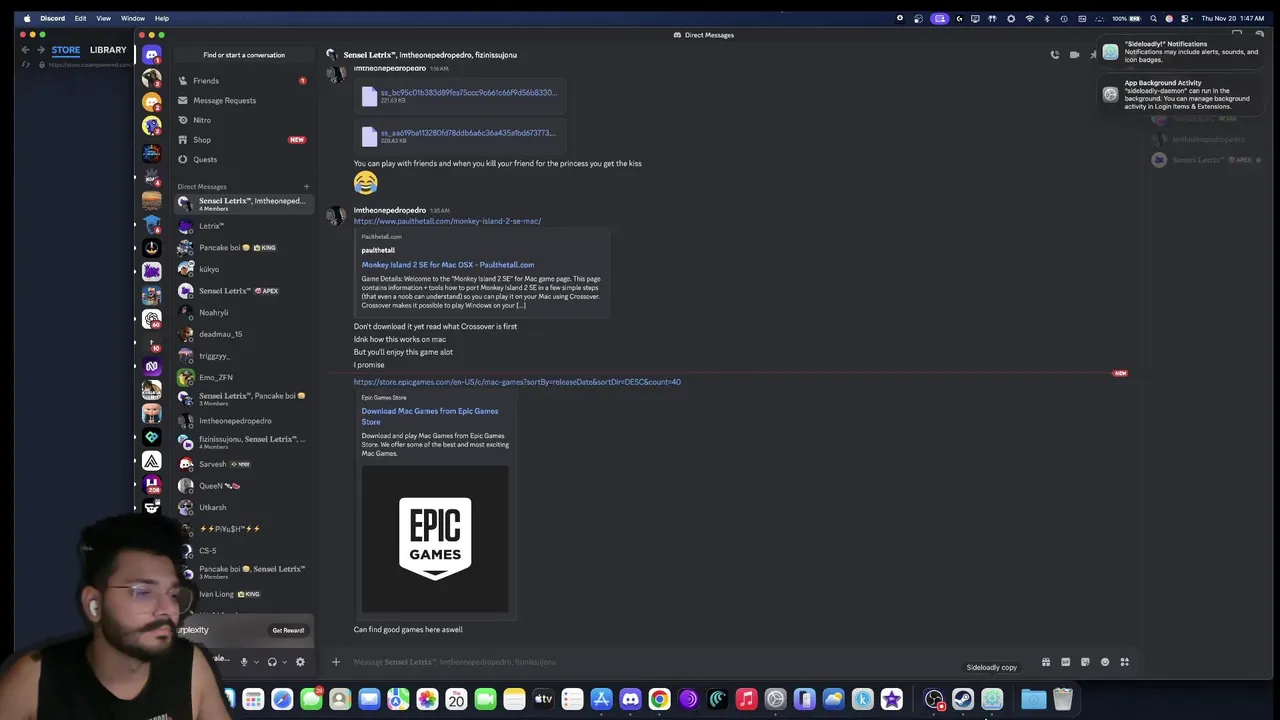Open Discord home direct messages button

point(152,55)
